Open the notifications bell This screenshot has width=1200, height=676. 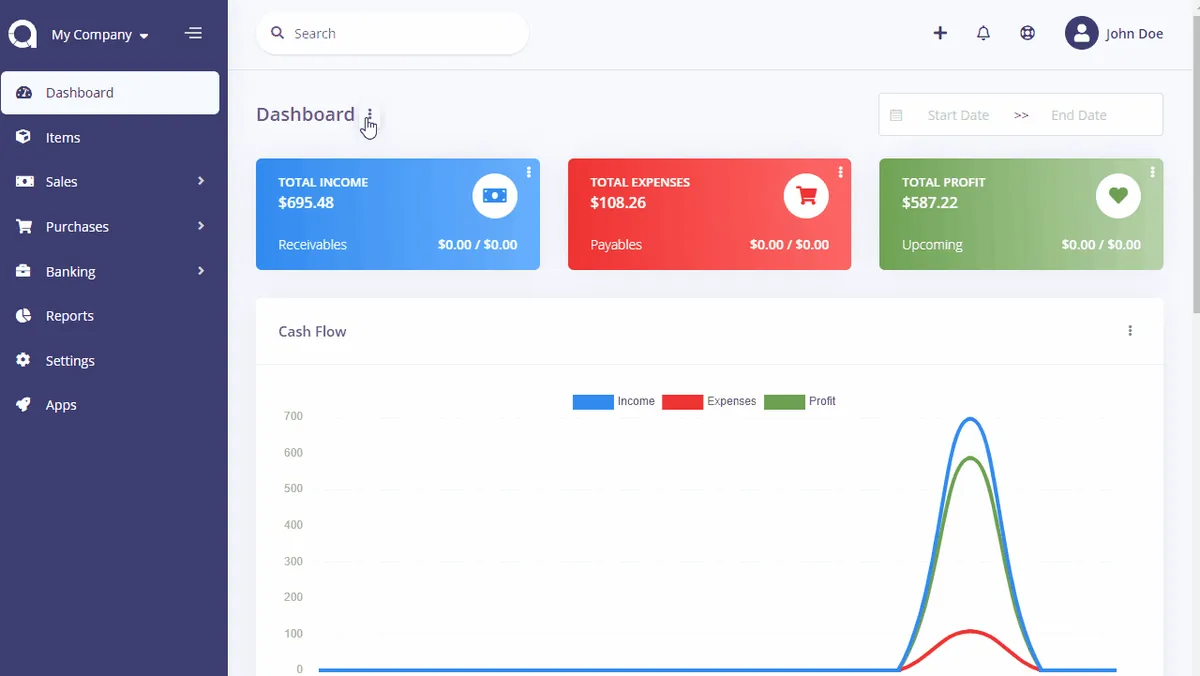pos(983,33)
